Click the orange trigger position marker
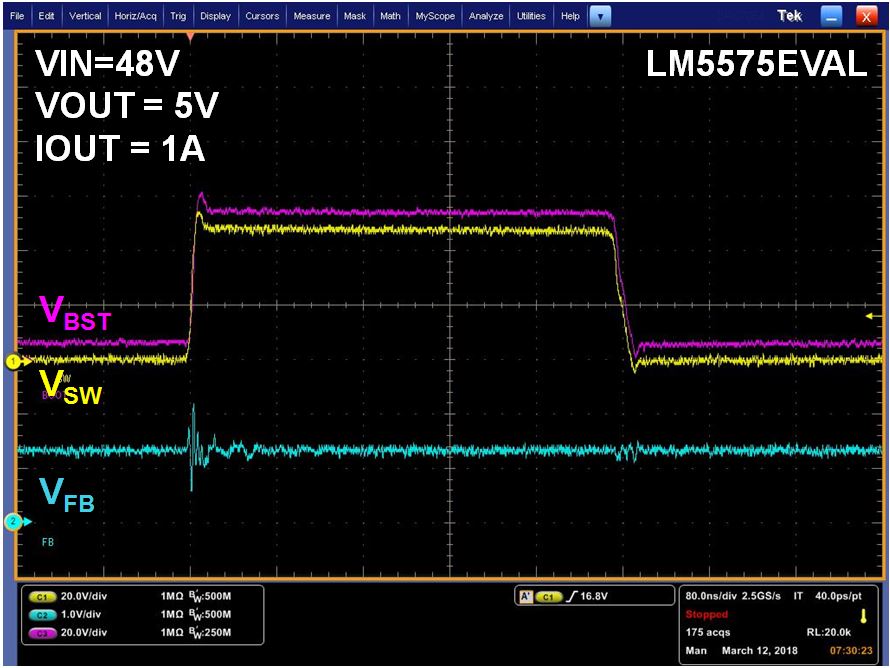The width and height of the screenshot is (890, 668). [x=191, y=37]
